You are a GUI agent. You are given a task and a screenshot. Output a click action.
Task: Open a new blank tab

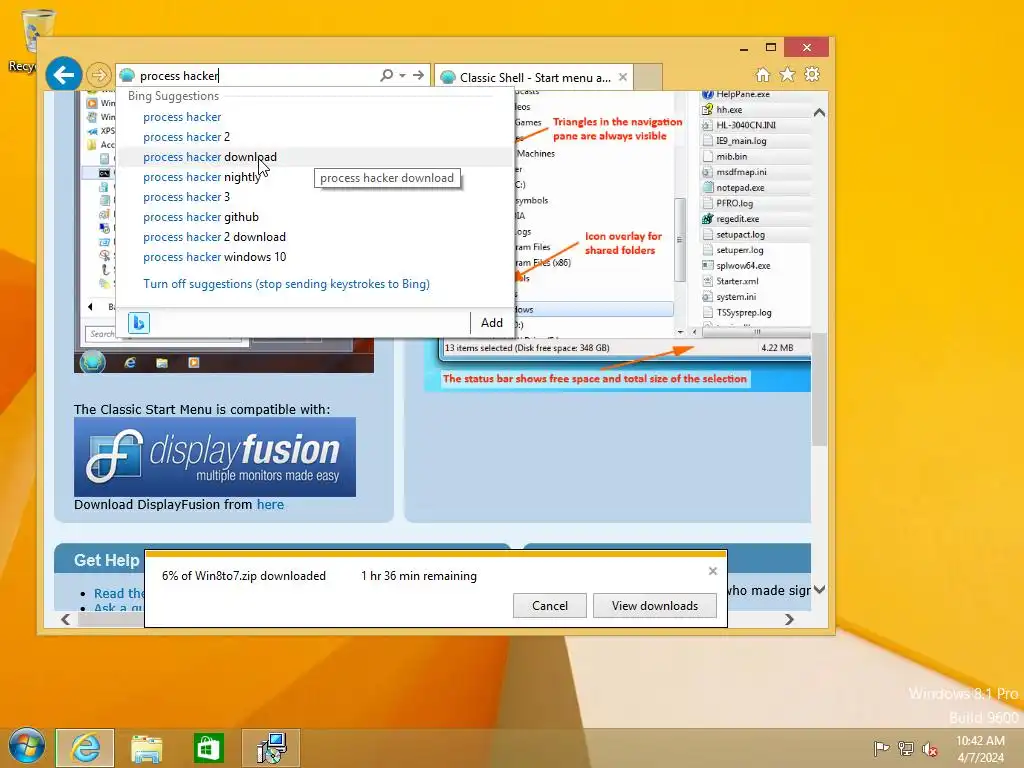648,77
